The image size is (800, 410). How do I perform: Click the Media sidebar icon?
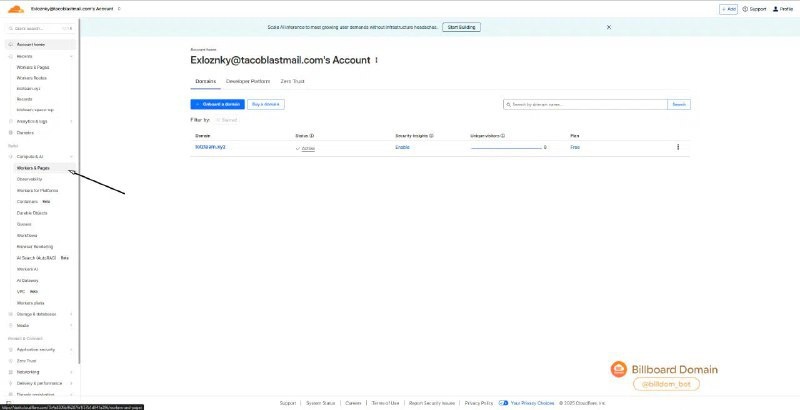tap(11, 325)
